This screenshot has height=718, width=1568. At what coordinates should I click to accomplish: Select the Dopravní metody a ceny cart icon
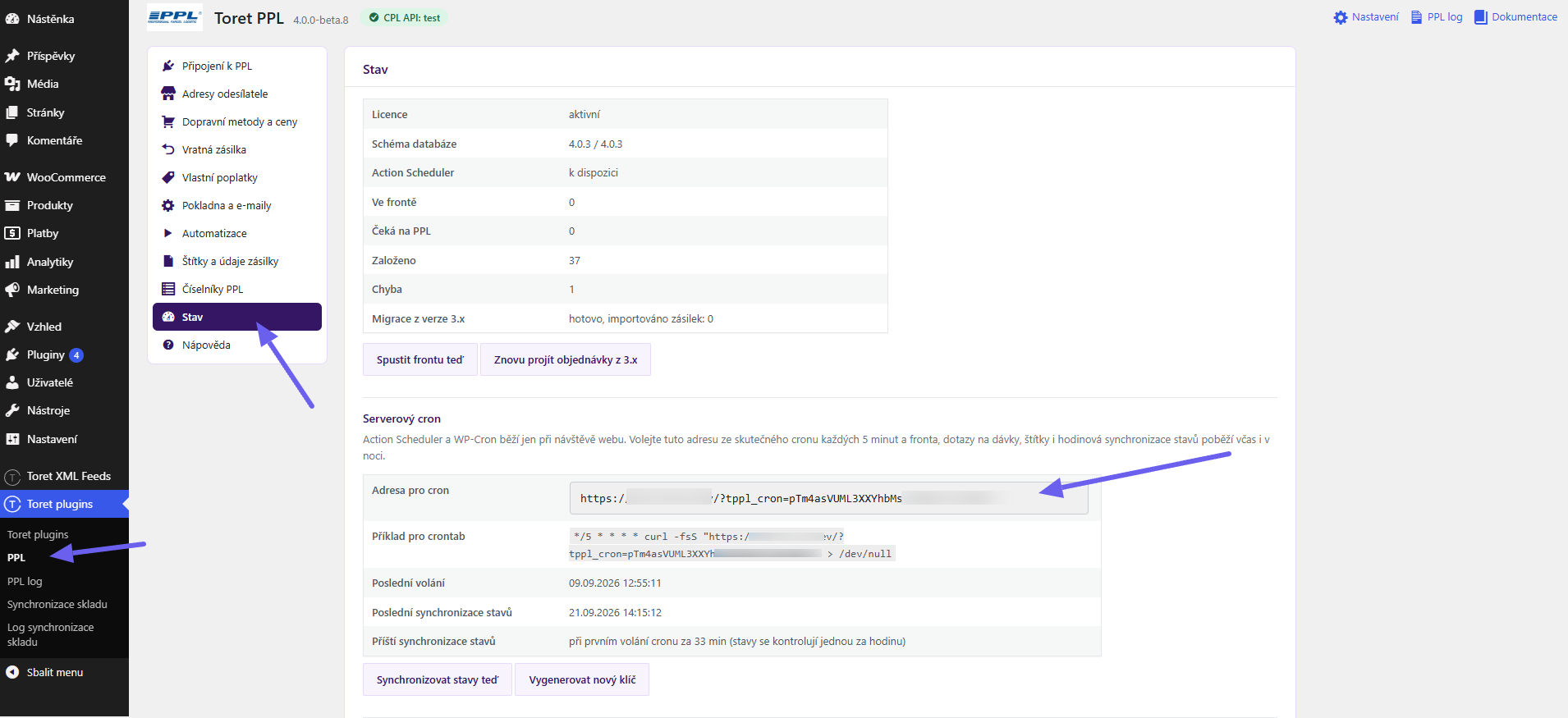(x=168, y=121)
